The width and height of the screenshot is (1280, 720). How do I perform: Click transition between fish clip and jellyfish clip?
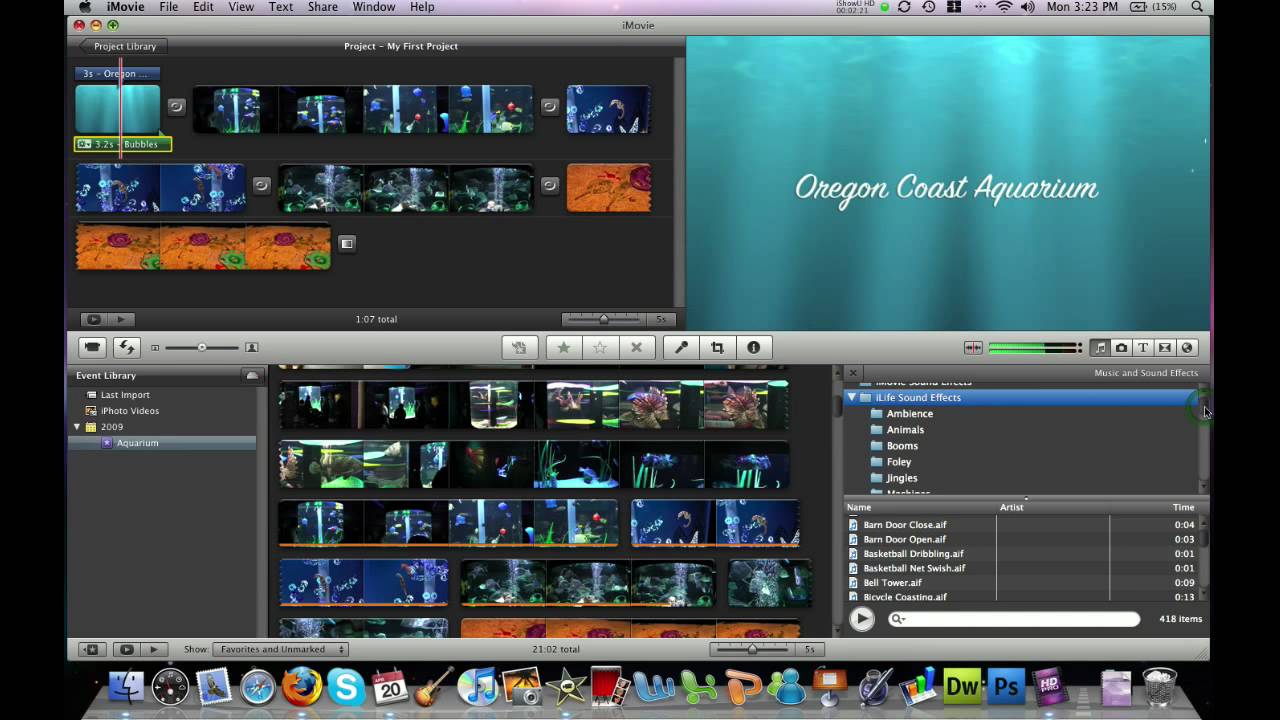(x=550, y=106)
